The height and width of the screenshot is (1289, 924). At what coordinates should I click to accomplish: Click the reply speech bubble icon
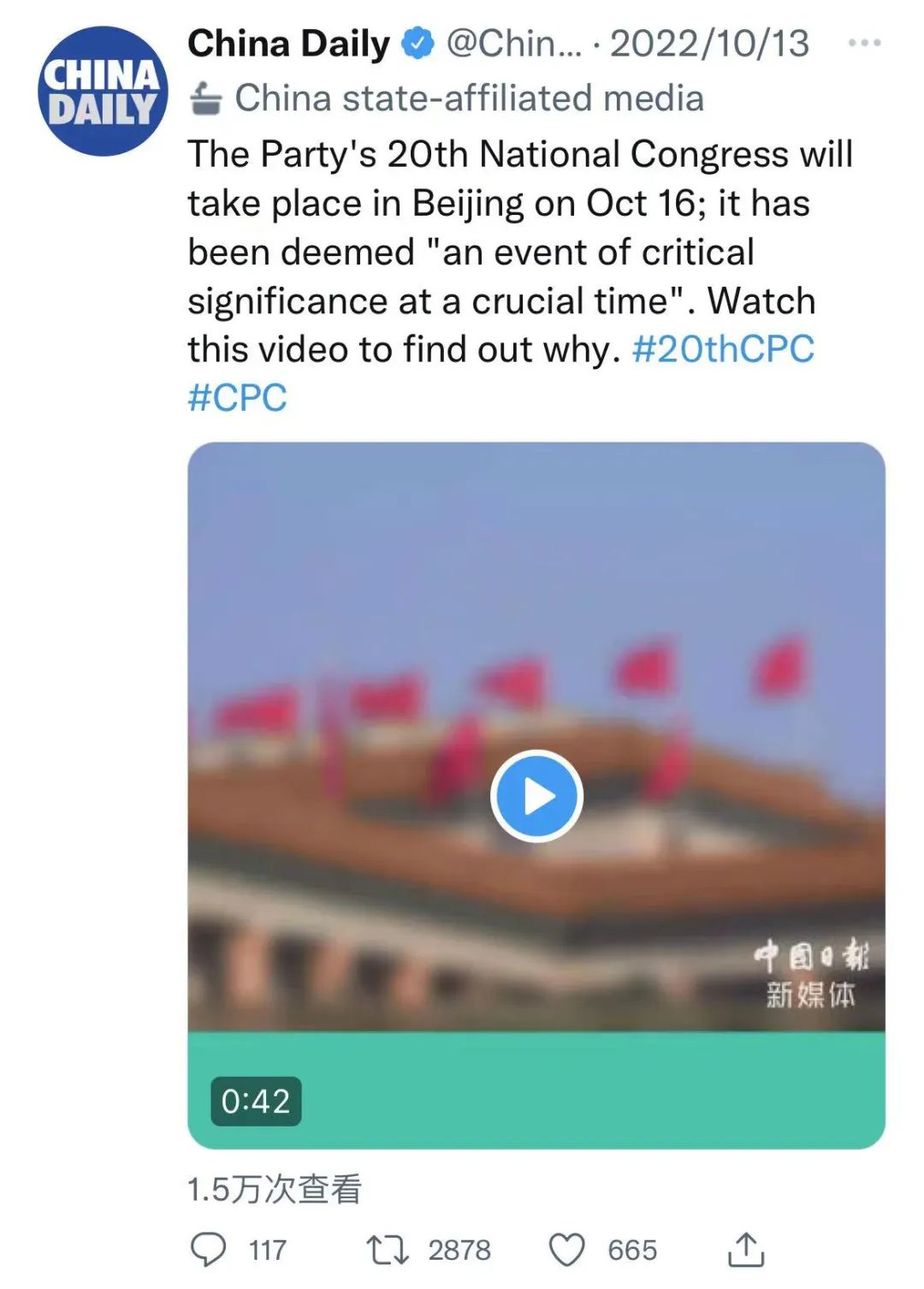(209, 1250)
